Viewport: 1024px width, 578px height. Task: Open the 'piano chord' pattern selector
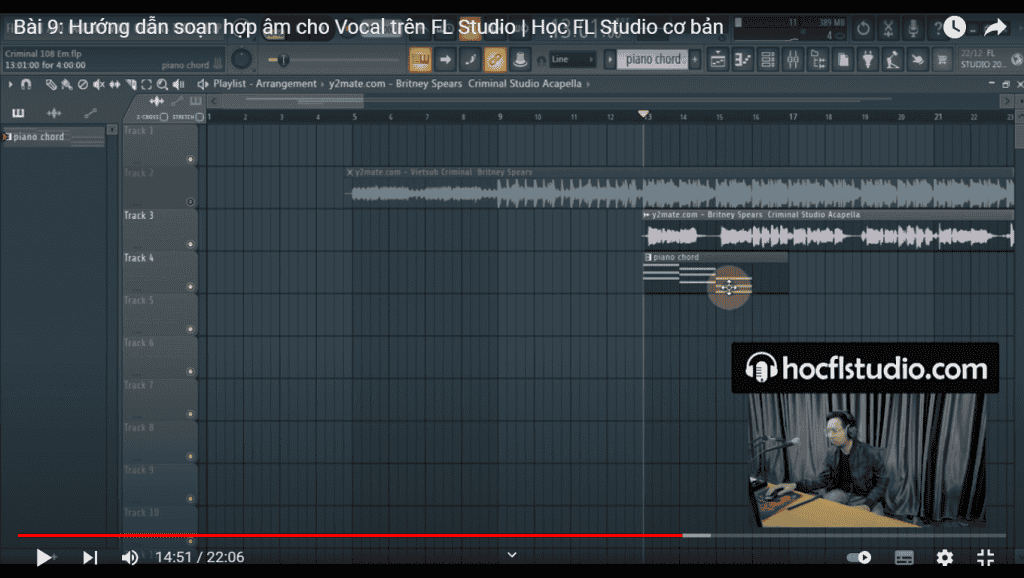pyautogui.click(x=653, y=59)
